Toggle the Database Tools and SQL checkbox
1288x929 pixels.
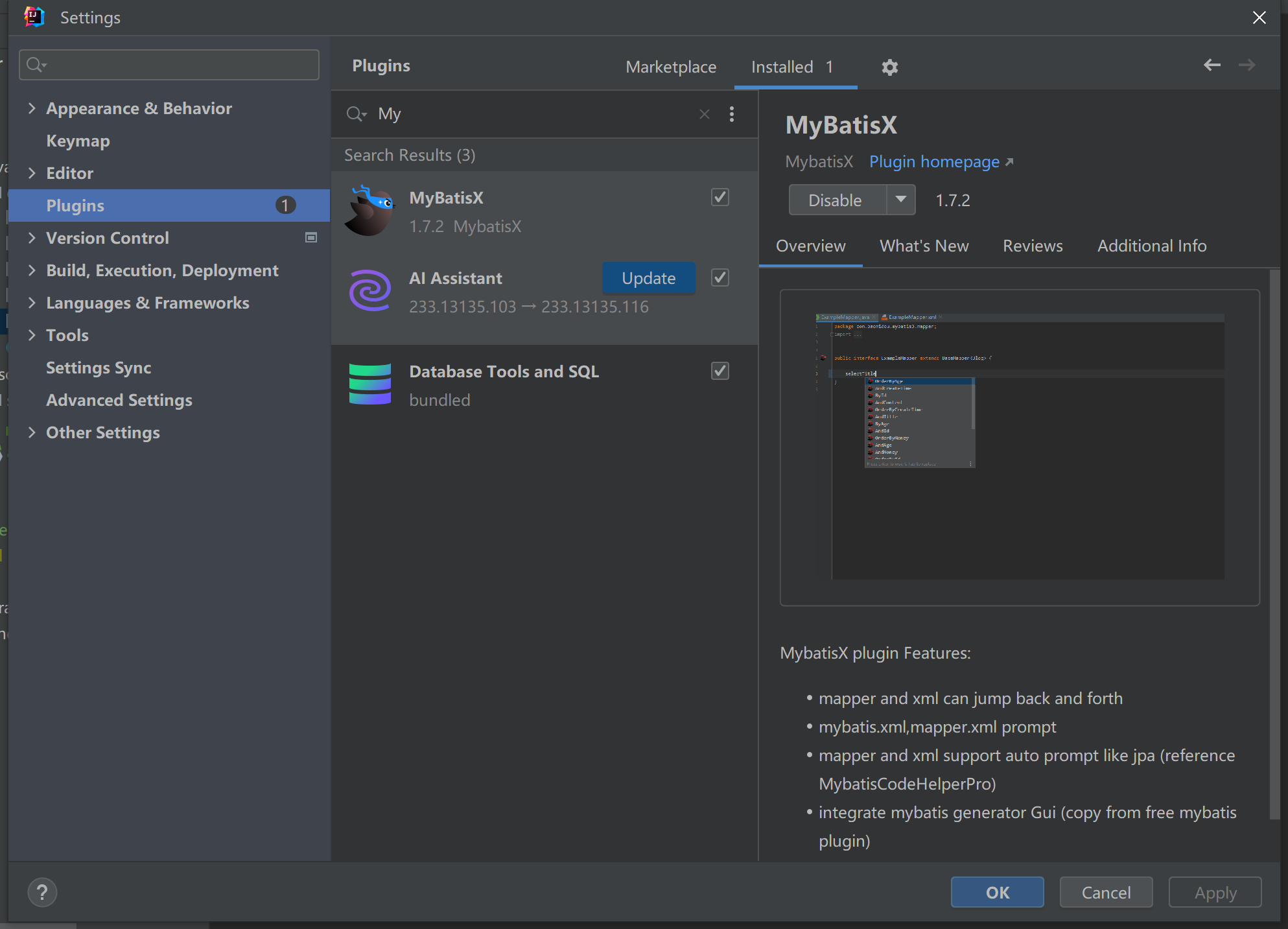(x=720, y=371)
